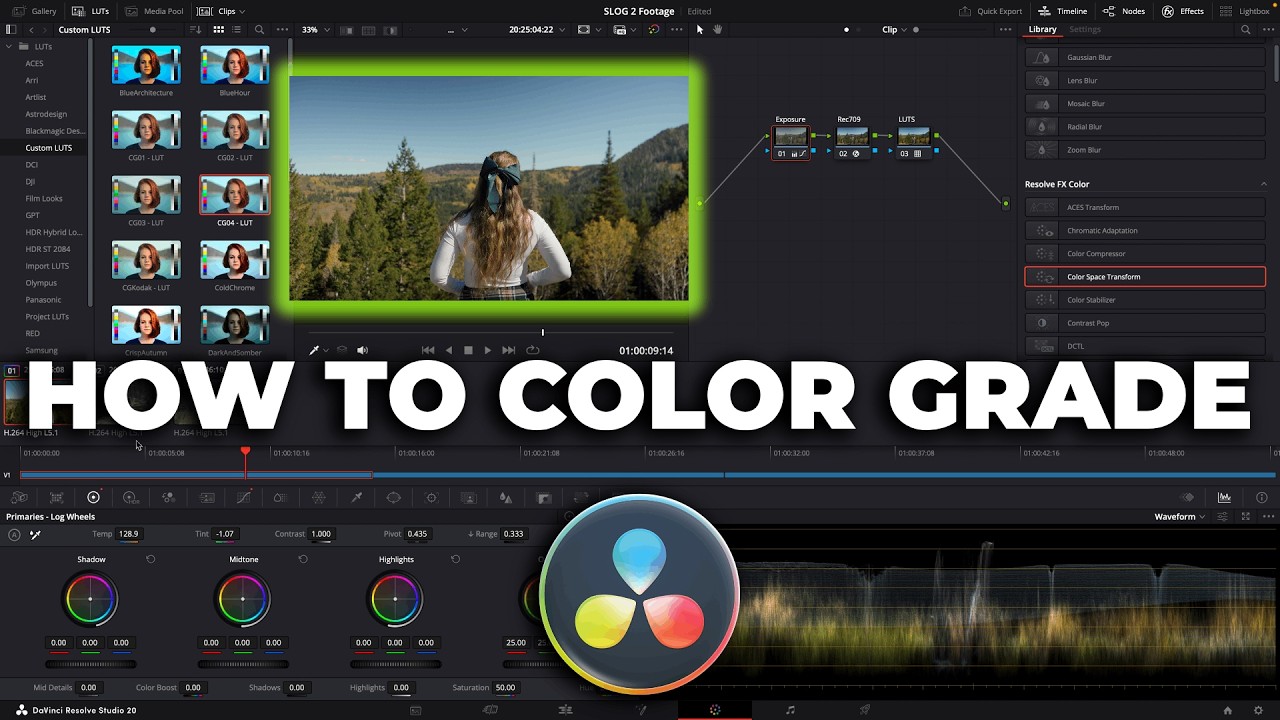Toggle the LUTs browser panel
This screenshot has height=720, width=1280.
(x=92, y=11)
